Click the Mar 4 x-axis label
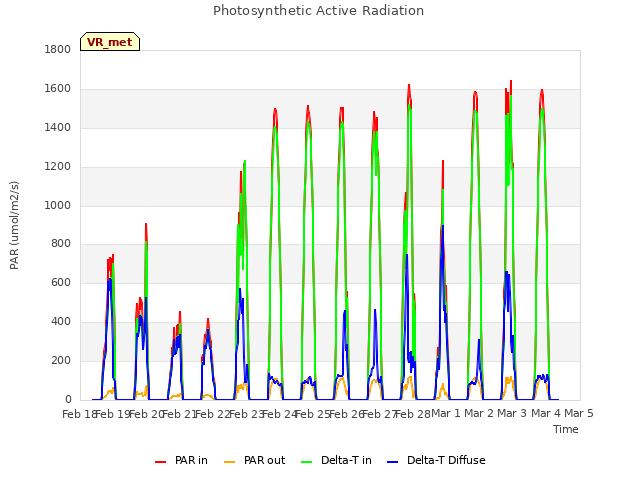The height and width of the screenshot is (480, 640). point(546,413)
